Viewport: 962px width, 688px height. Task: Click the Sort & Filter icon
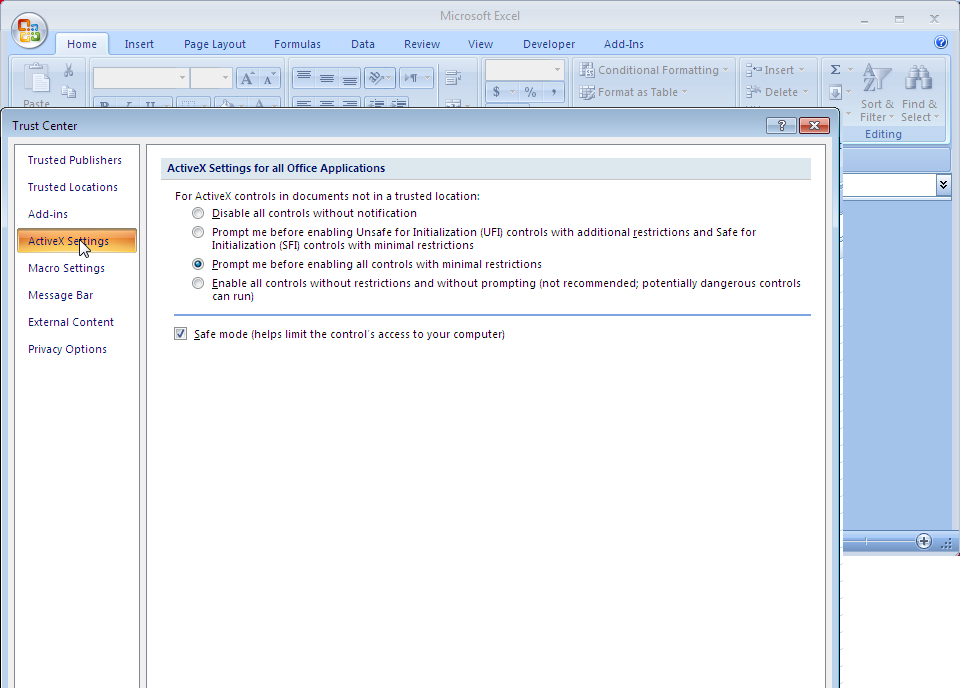click(x=877, y=79)
